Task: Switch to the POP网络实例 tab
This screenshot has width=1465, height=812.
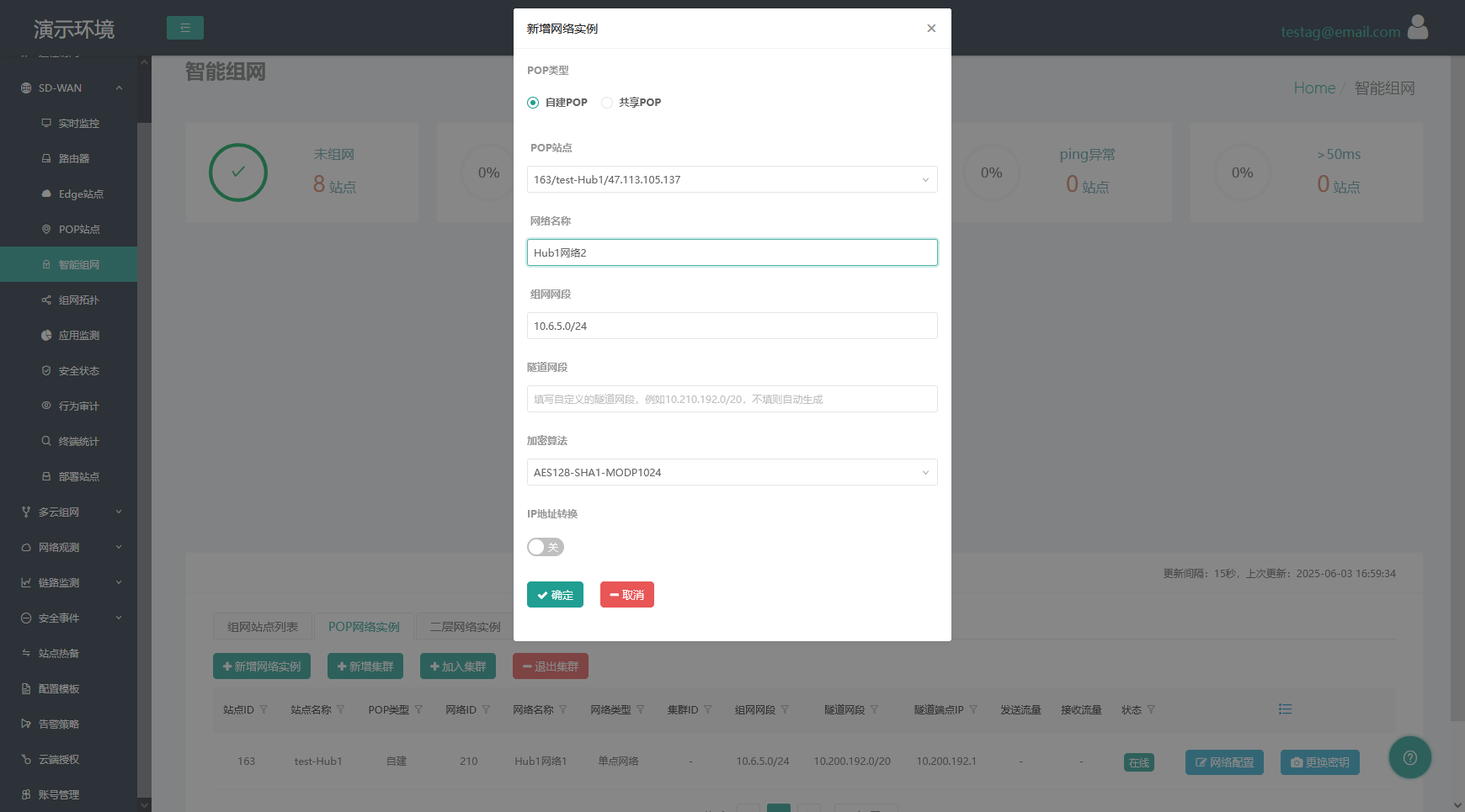Action: coord(364,627)
